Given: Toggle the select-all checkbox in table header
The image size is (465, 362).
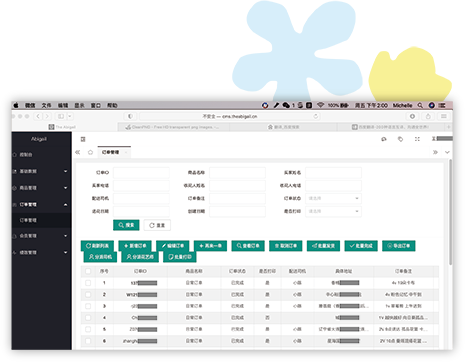Looking at the screenshot, I should pos(88,271).
